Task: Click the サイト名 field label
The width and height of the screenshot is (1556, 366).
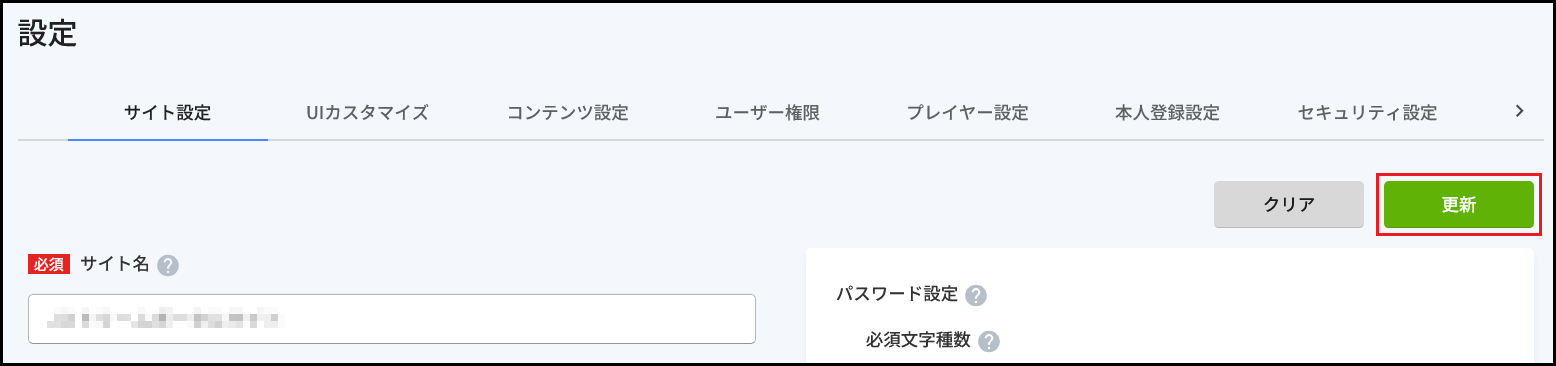Action: [x=114, y=264]
